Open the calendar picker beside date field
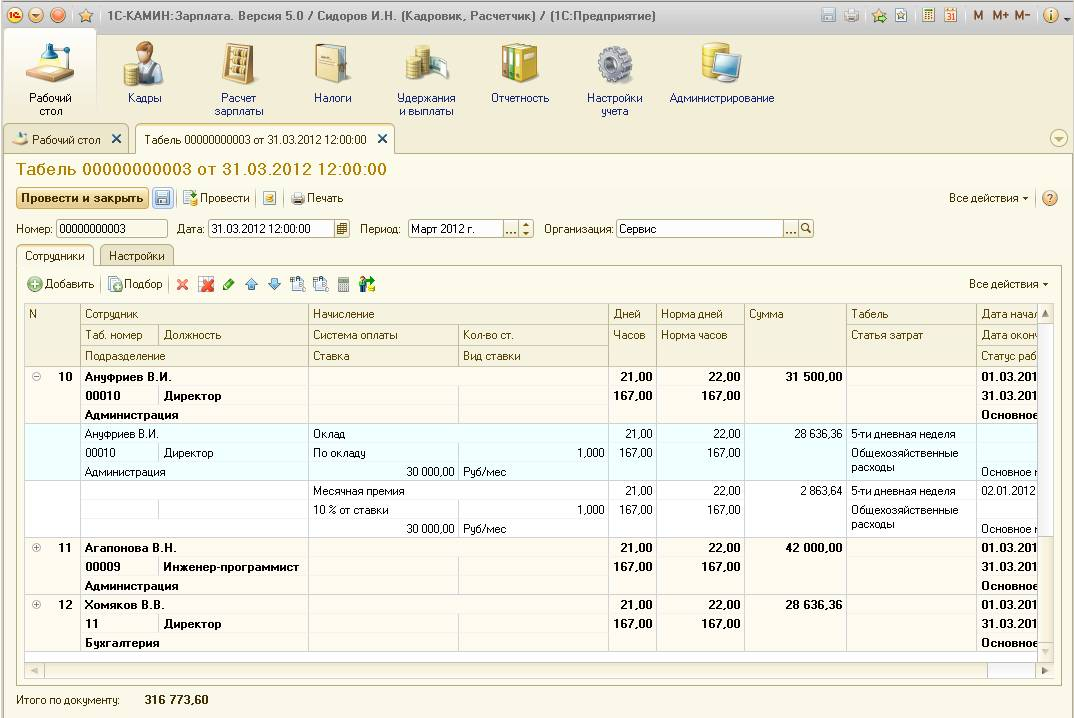The image size is (1074, 718). click(x=342, y=229)
